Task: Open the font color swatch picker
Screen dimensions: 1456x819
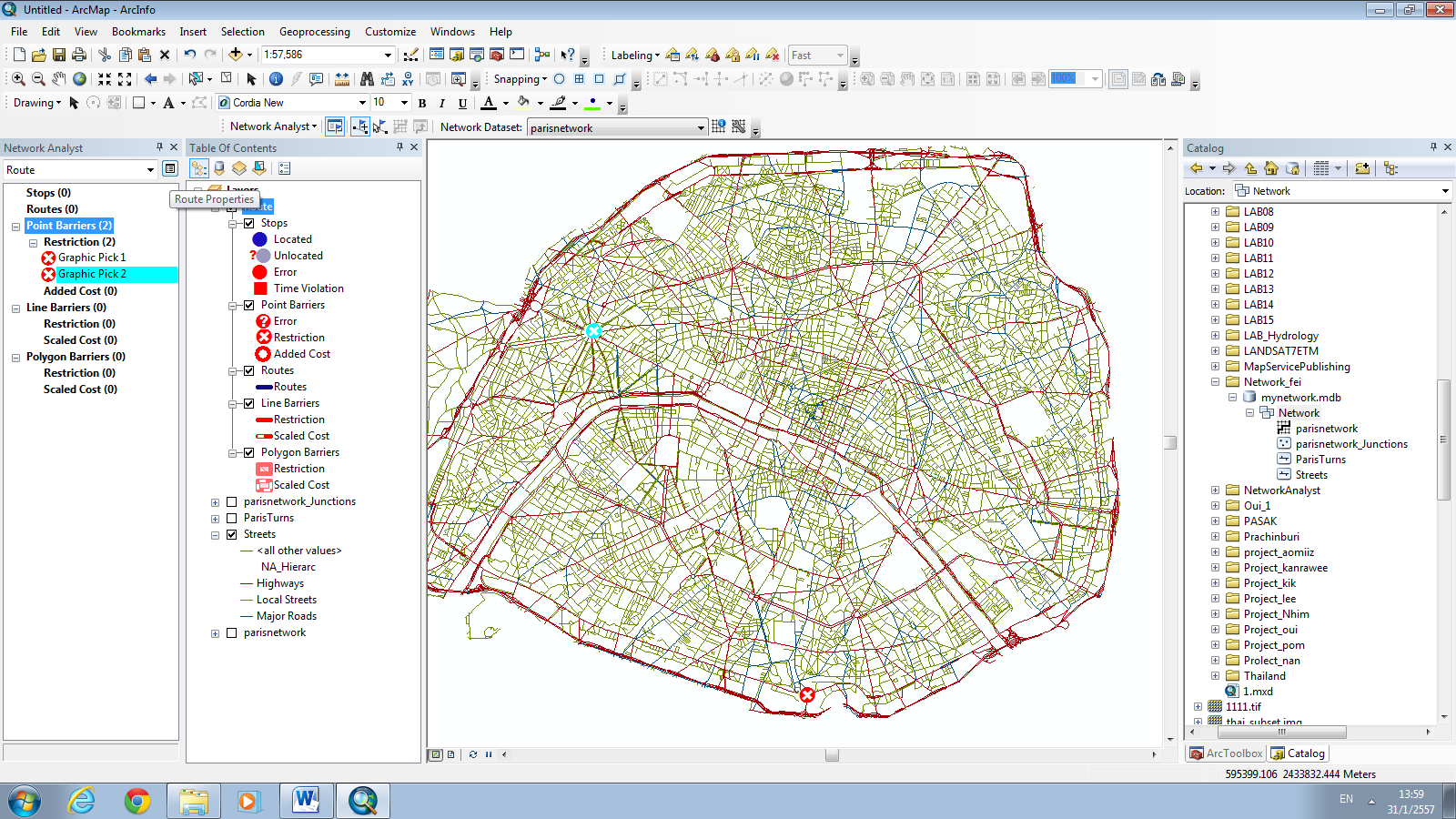Action: [x=506, y=103]
